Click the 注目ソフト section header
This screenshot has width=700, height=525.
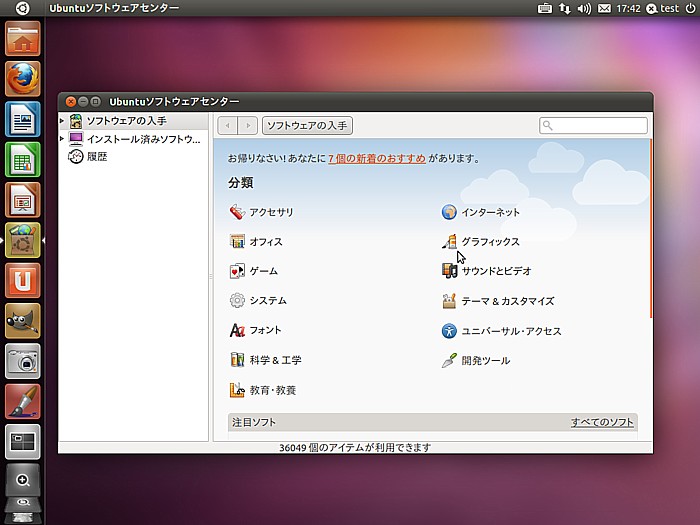(x=433, y=422)
